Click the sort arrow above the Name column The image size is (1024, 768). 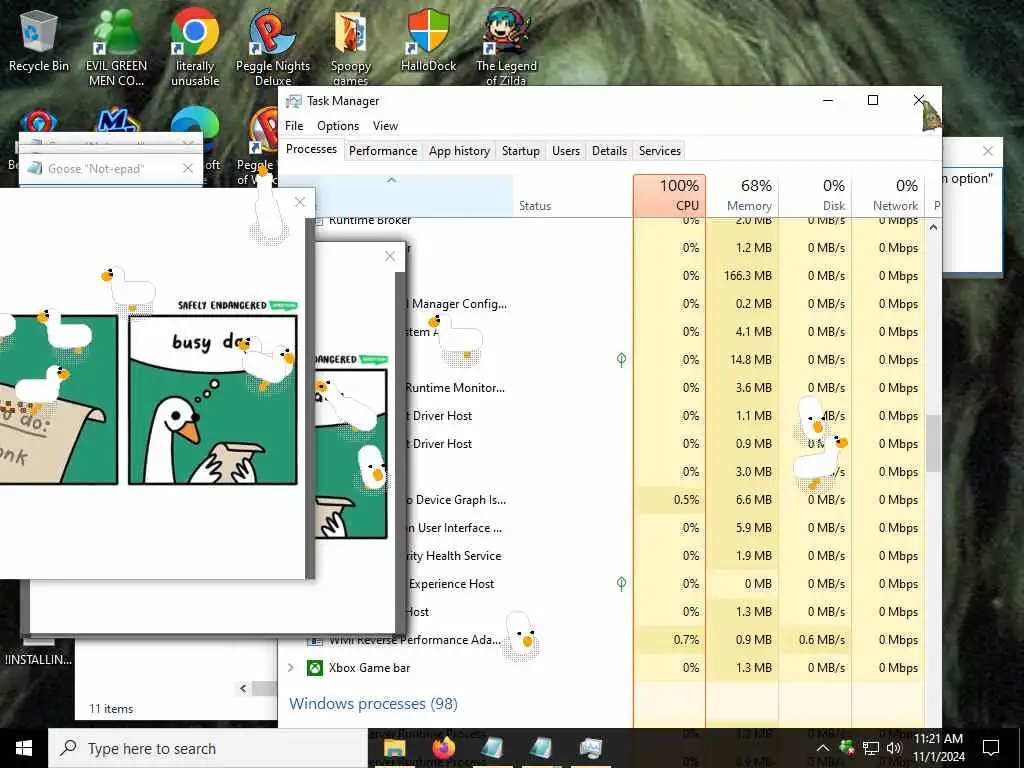coord(391,180)
